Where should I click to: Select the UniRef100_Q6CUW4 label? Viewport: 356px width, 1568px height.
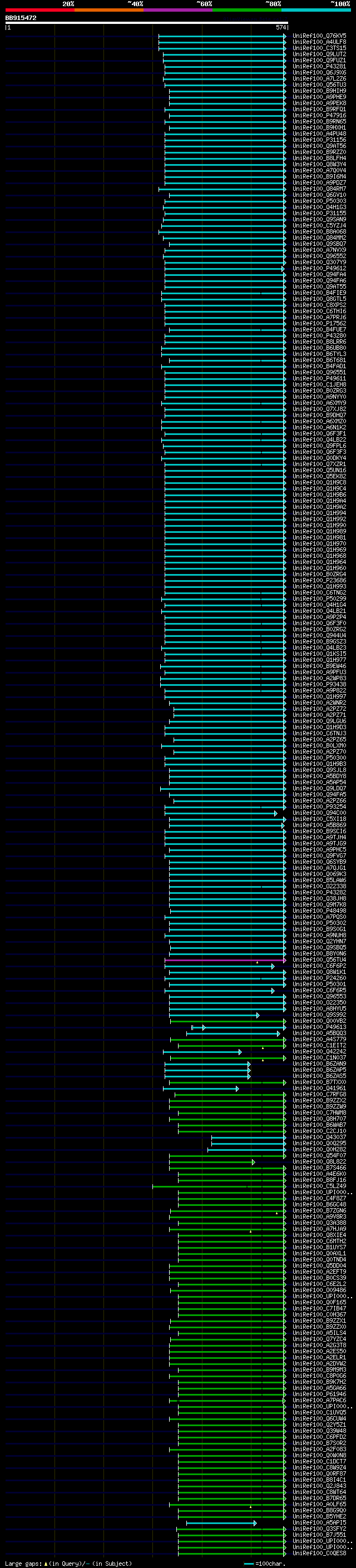[319, 1418]
